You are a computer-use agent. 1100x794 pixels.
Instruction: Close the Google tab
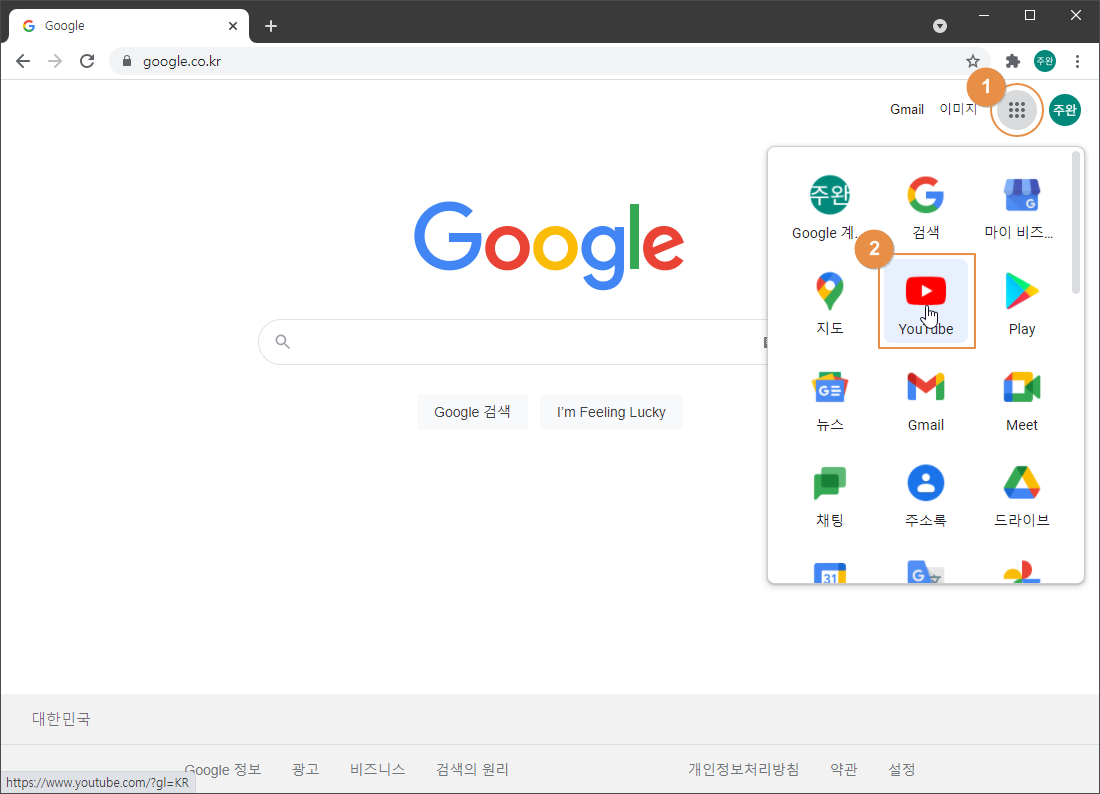233,26
